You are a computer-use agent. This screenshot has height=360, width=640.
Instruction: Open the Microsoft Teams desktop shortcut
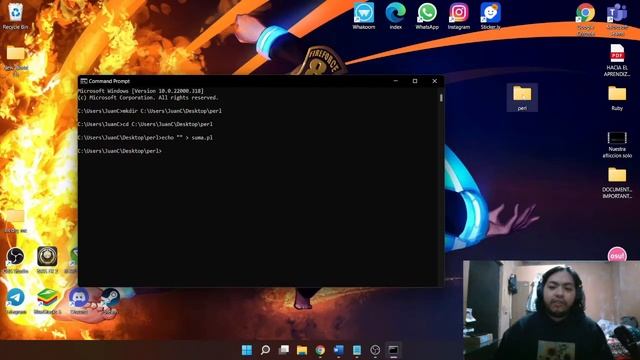(x=617, y=19)
